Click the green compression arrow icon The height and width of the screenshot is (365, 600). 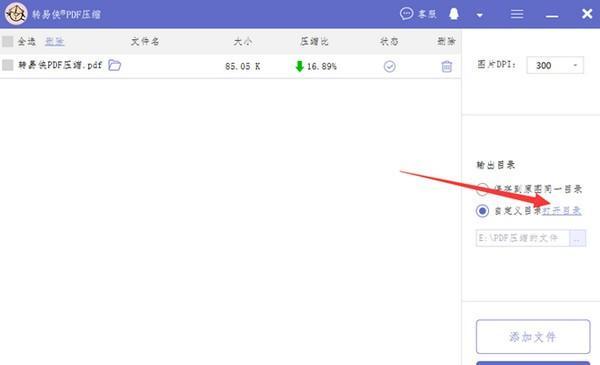(300, 66)
